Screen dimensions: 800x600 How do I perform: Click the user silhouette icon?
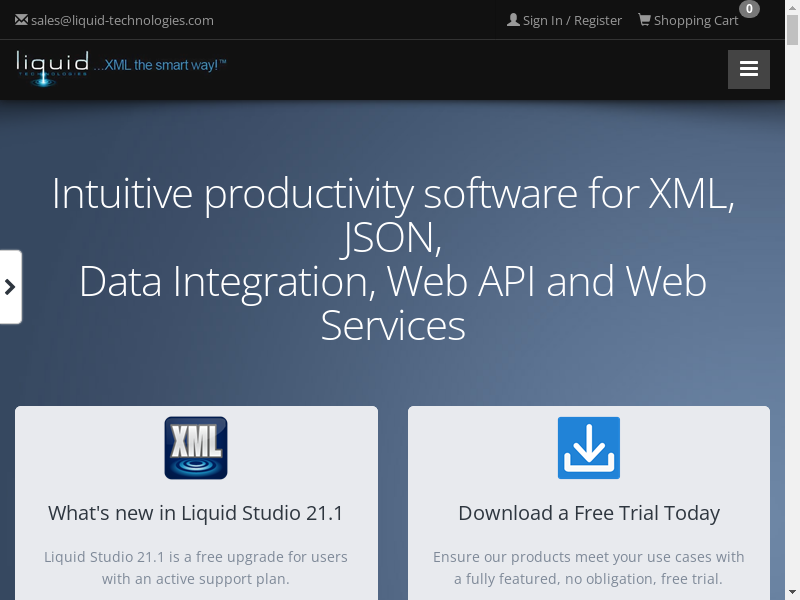513,20
